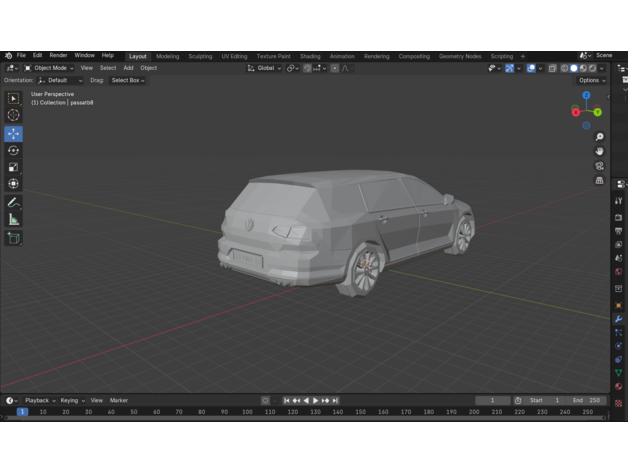Open the Render menu
Viewport: 628px width, 472px height.
pos(58,56)
